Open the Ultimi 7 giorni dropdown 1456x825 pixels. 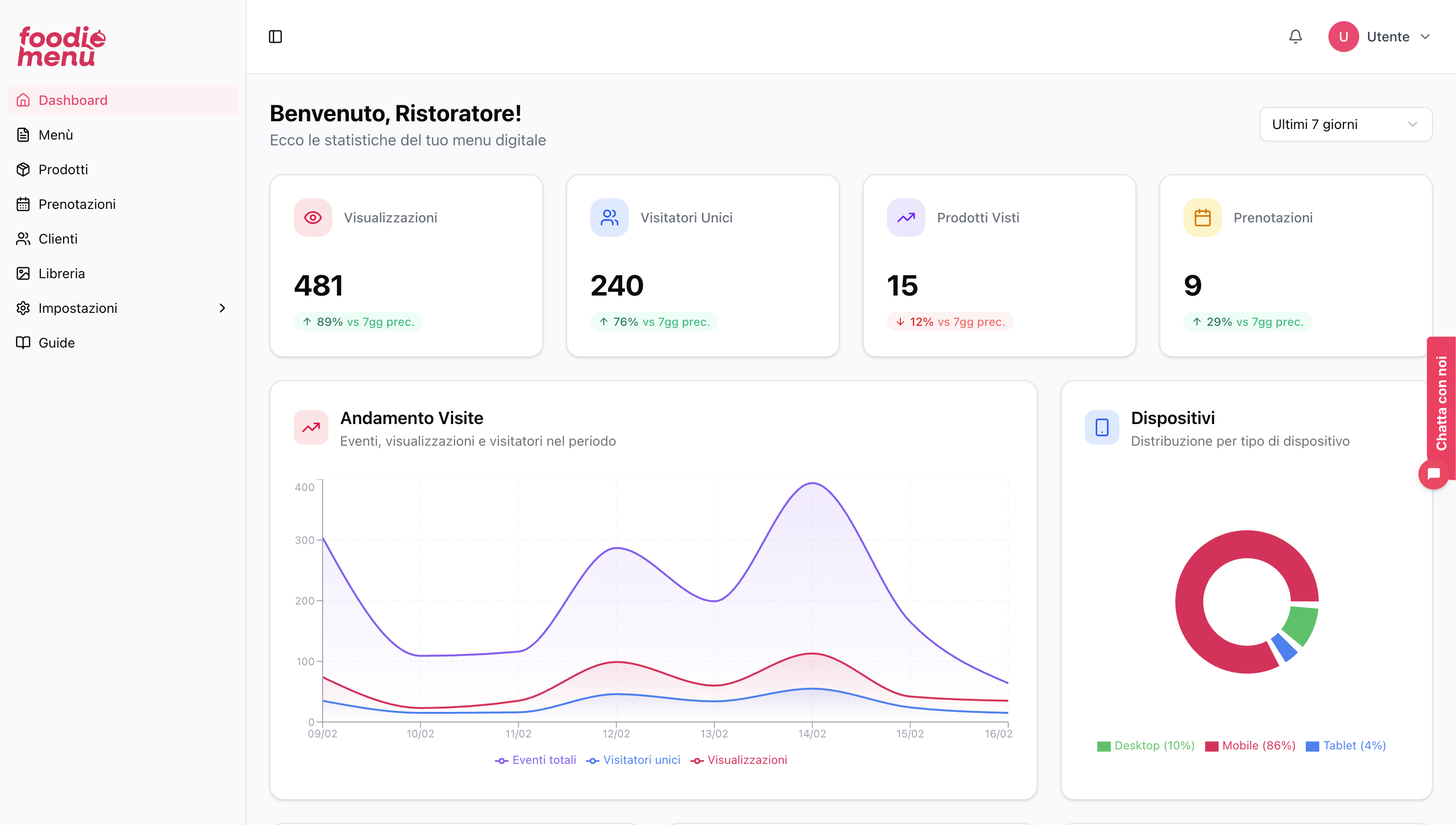point(1345,124)
